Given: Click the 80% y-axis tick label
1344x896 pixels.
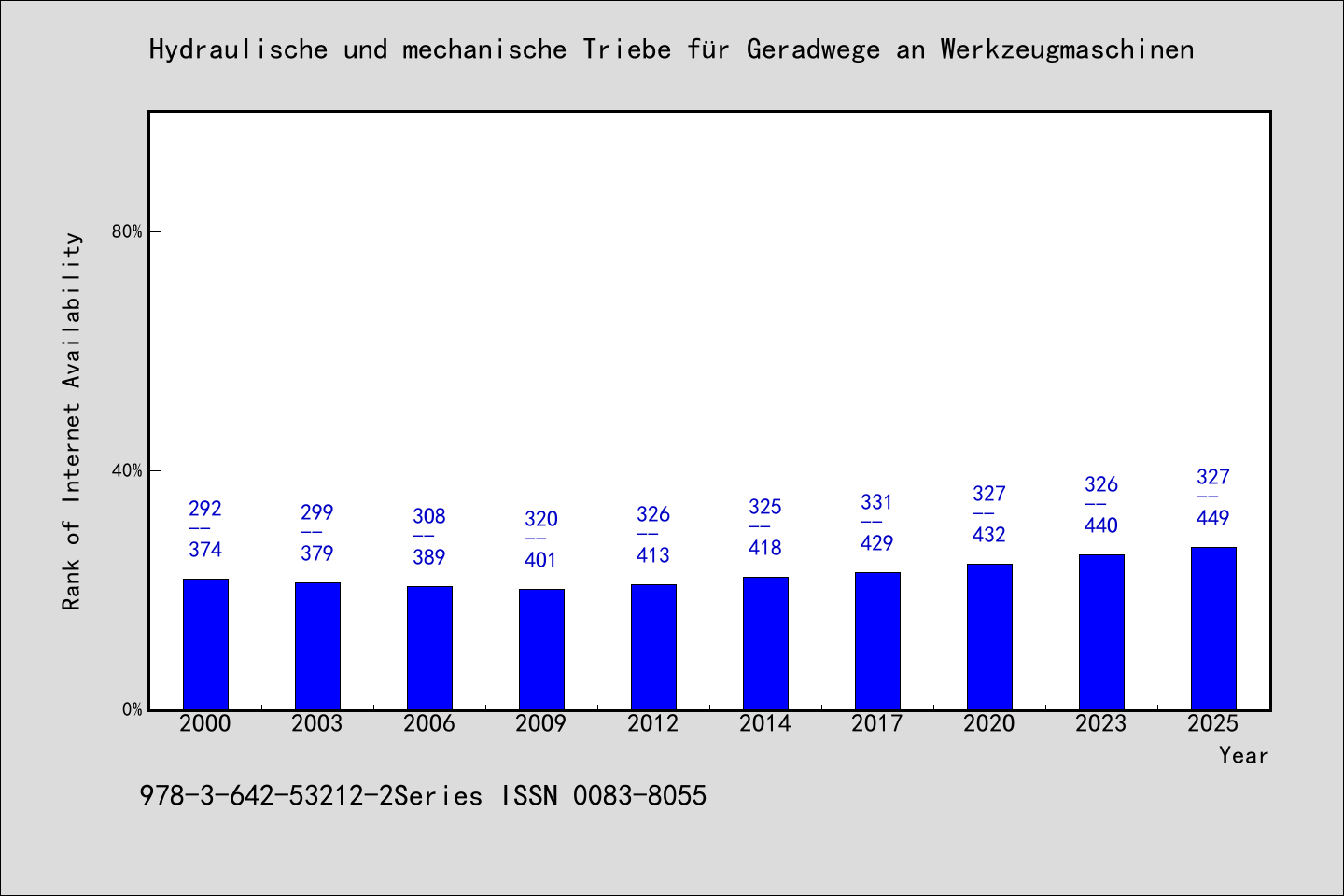Looking at the screenshot, I should (127, 231).
